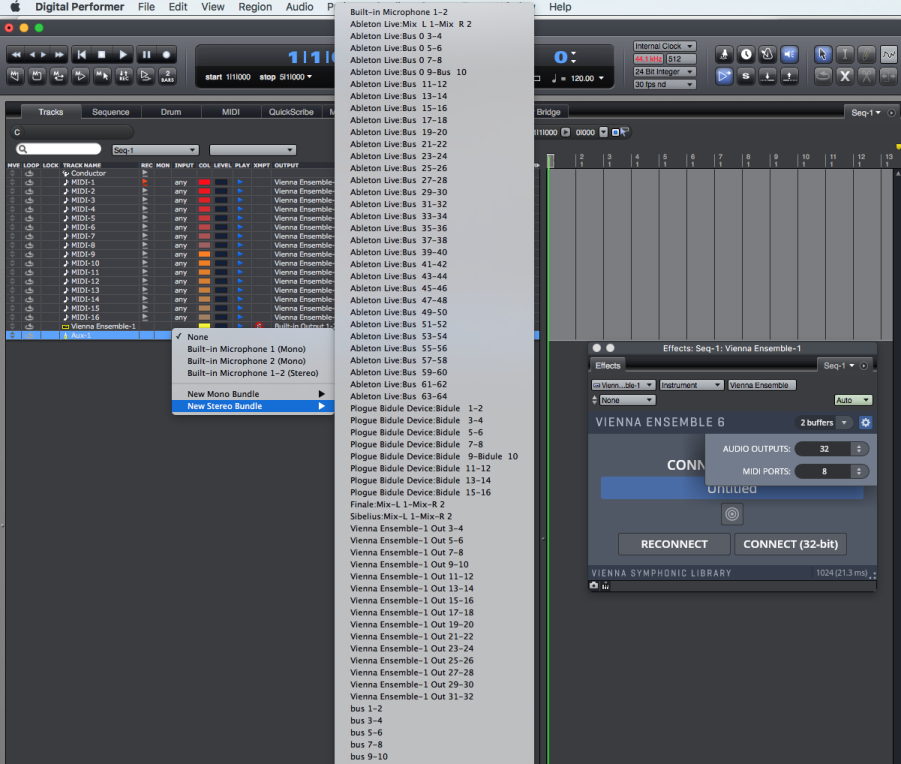The image size is (901, 764).
Task: Select Ableton Live:Bus 11-12 bundle
Action: (x=434, y=84)
